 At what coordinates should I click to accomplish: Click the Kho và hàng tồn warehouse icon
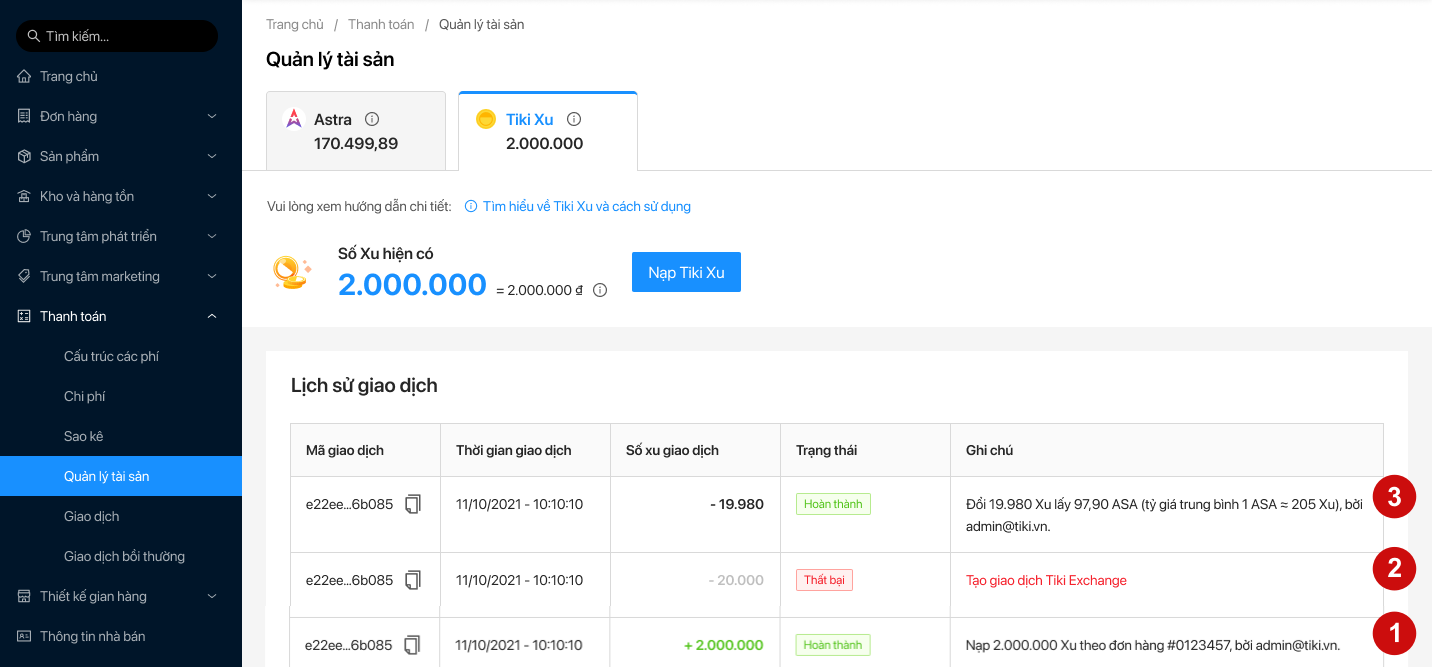point(24,196)
